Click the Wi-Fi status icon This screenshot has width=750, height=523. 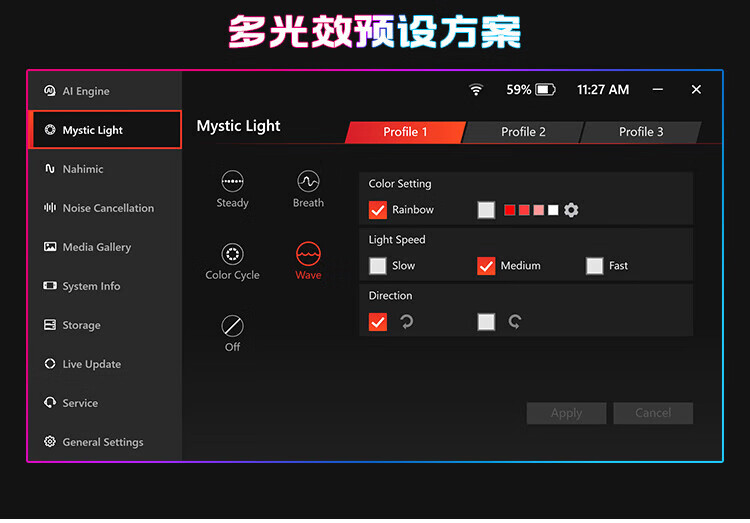(476, 89)
